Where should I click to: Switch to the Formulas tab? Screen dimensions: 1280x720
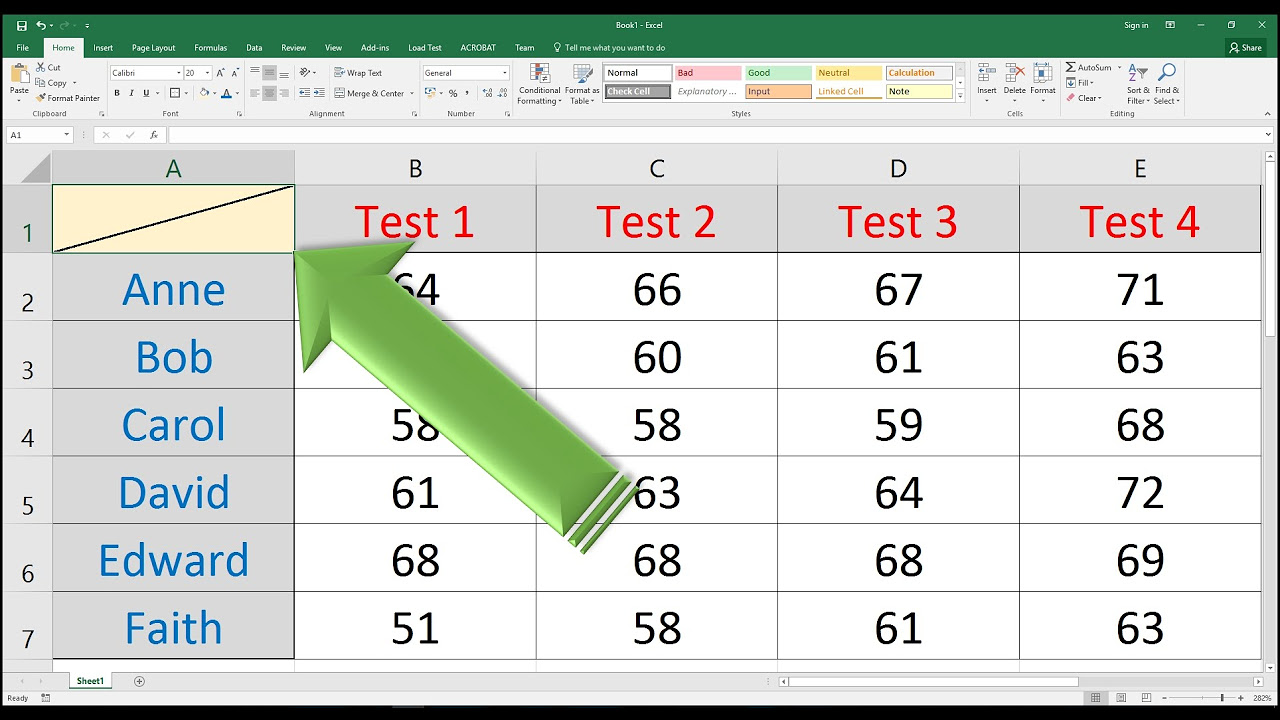click(210, 47)
